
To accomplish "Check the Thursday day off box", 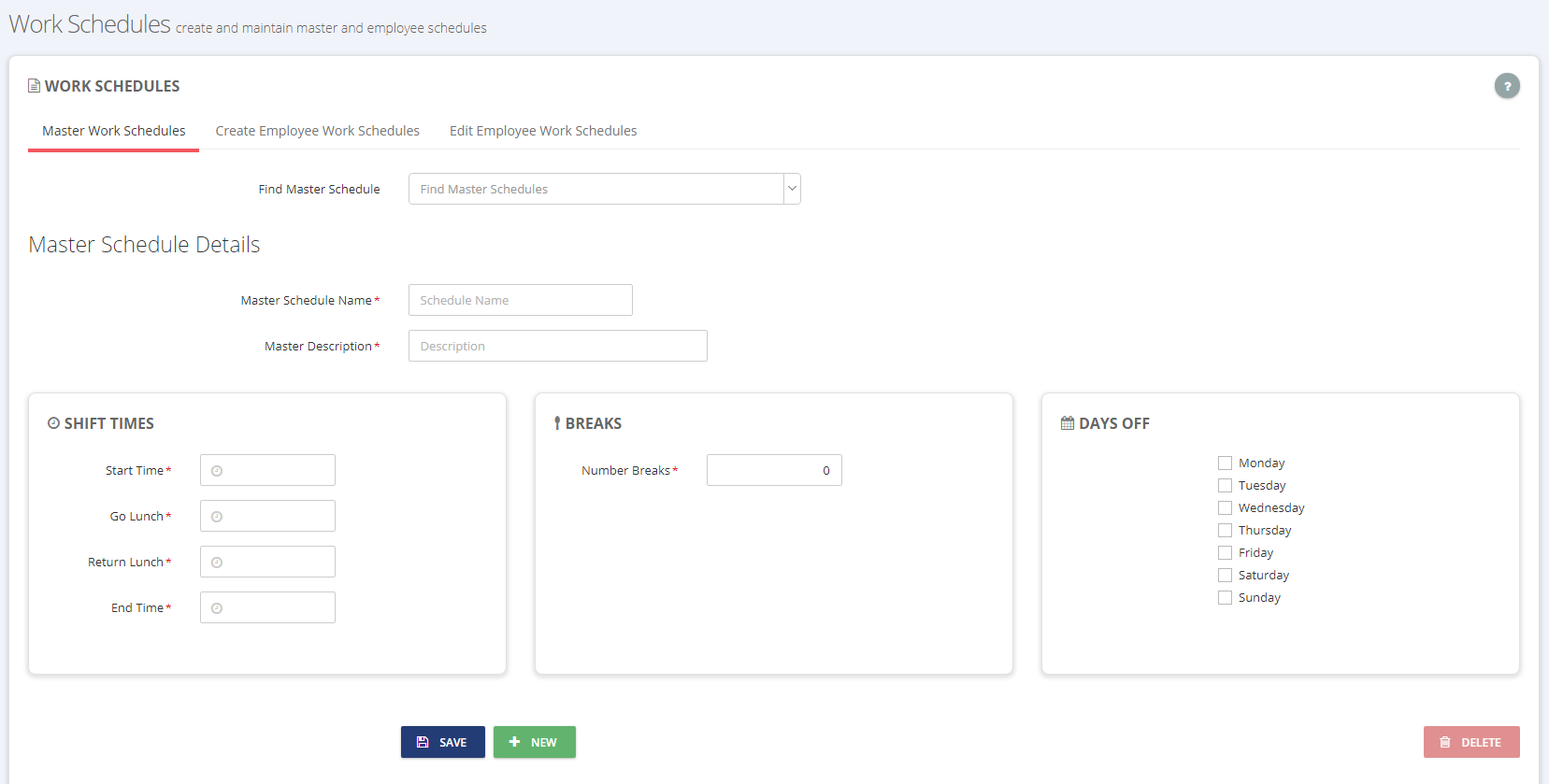I will pos(1225,530).
